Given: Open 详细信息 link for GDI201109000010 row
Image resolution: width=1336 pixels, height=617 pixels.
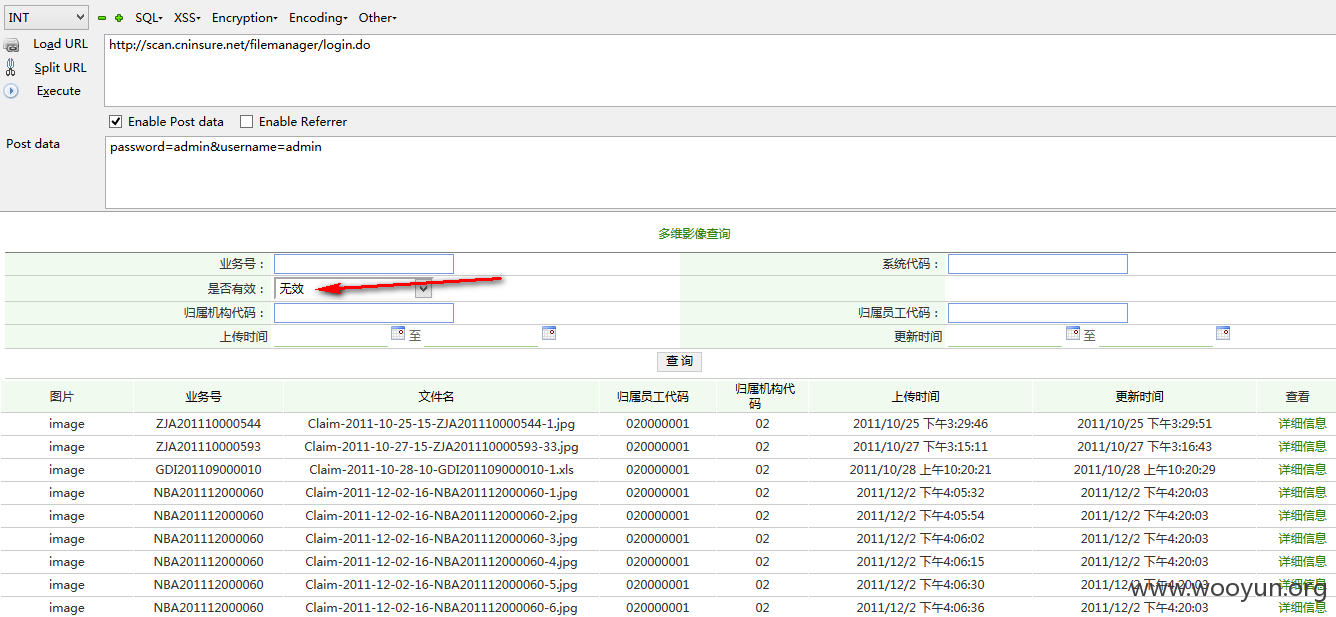Looking at the screenshot, I should click(1302, 470).
